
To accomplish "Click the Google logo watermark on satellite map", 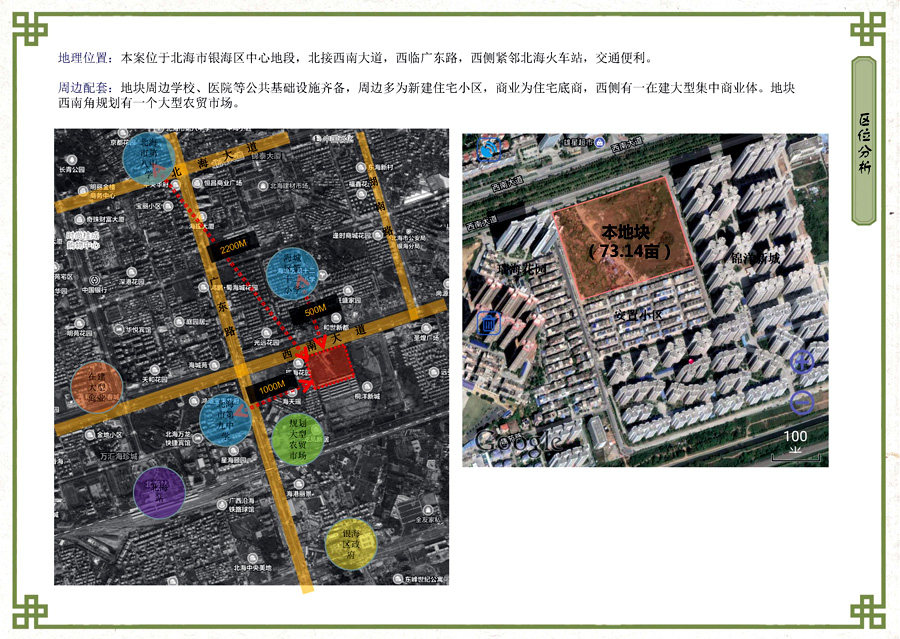I will (516, 440).
